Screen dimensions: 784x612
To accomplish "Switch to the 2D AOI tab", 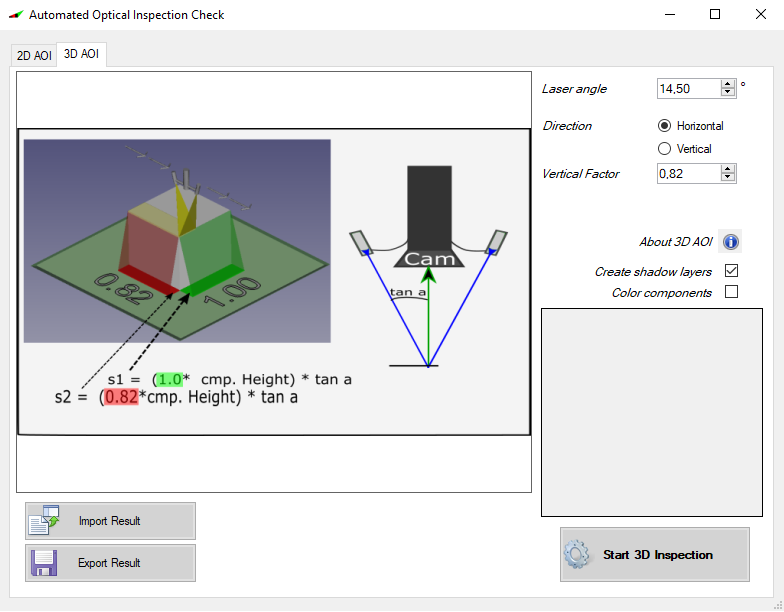I will 34,56.
